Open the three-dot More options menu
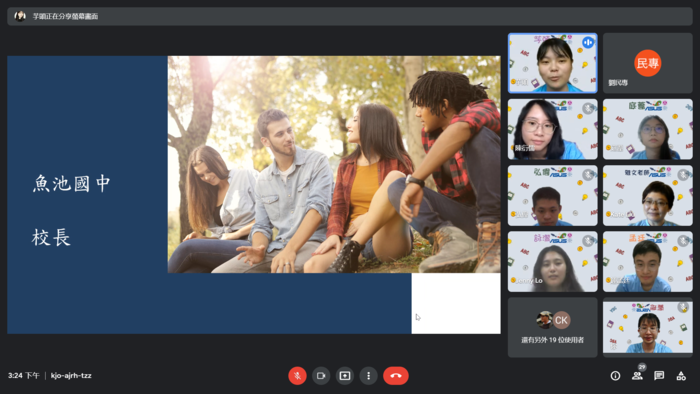700x394 pixels. 368,376
